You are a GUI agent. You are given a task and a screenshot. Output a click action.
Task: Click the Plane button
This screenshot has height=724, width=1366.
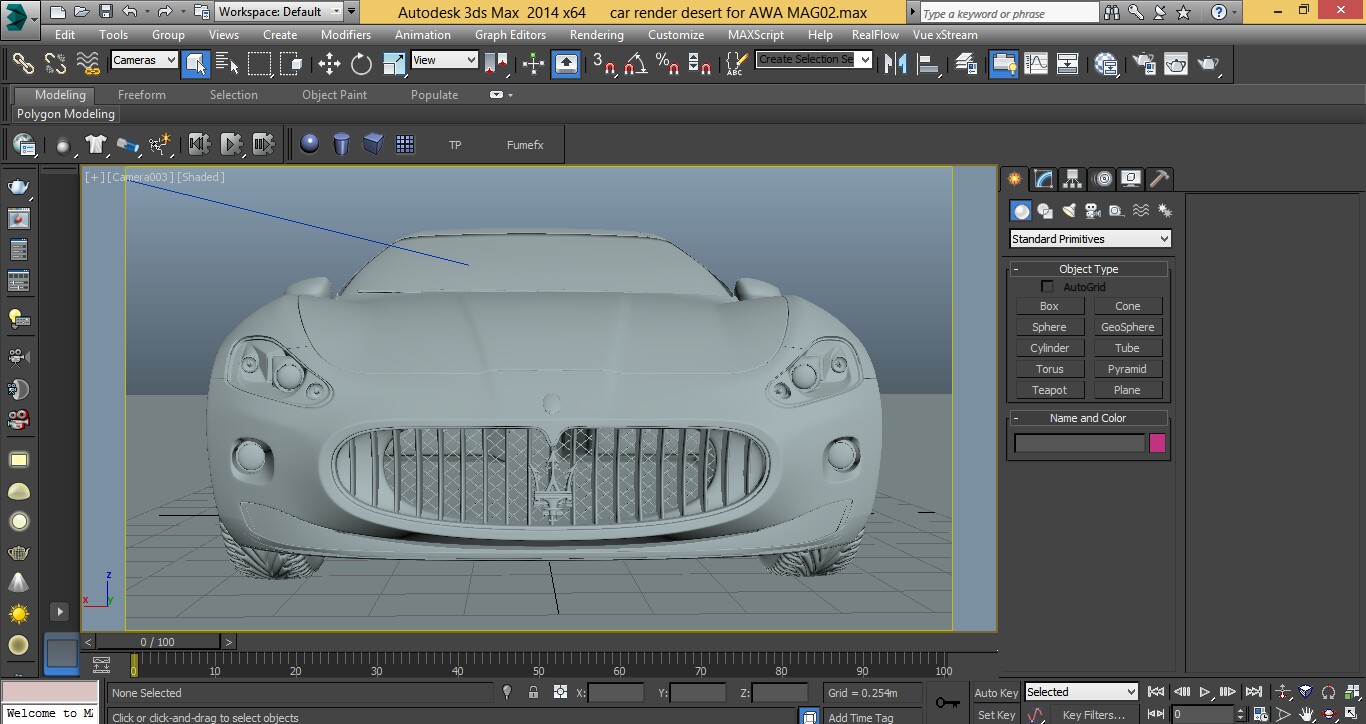pyautogui.click(x=1127, y=390)
